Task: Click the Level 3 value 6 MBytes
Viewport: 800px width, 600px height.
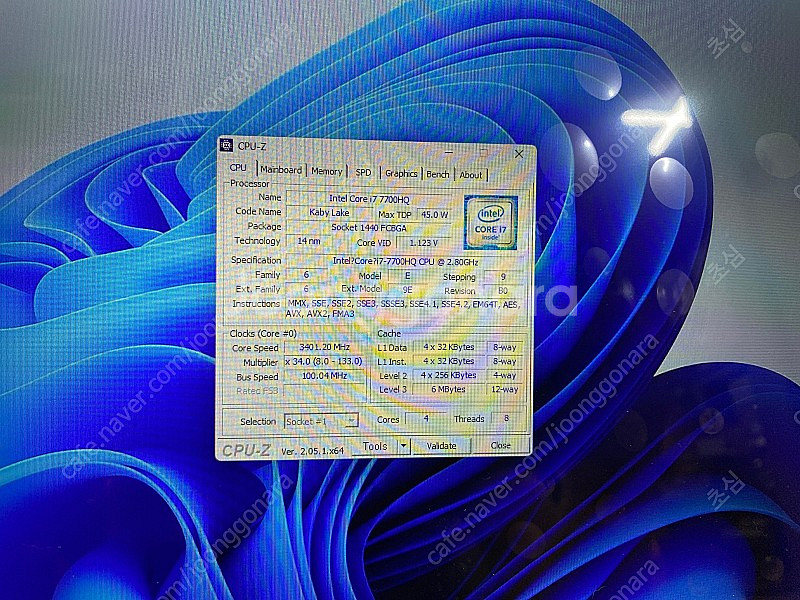Action: click(449, 389)
